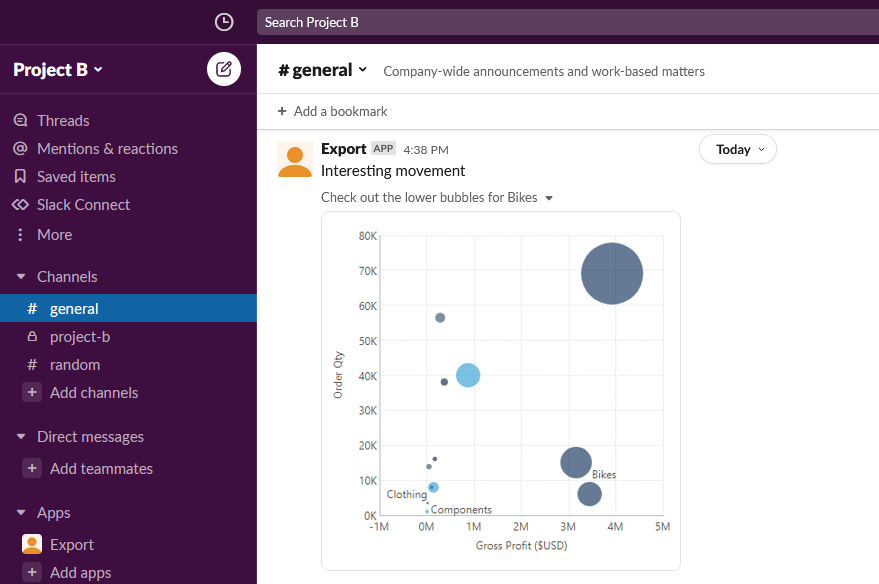Click the Interesting movement message text
Image resolution: width=879 pixels, height=584 pixels.
coord(392,171)
